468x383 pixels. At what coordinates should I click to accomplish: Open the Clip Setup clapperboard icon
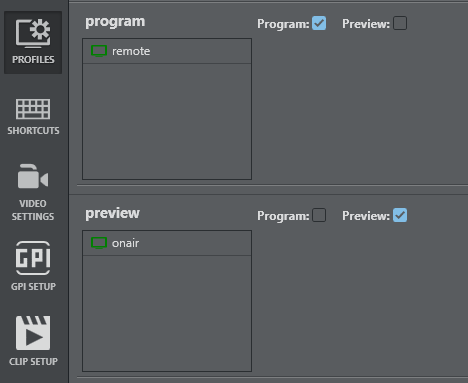pyautogui.click(x=33, y=333)
